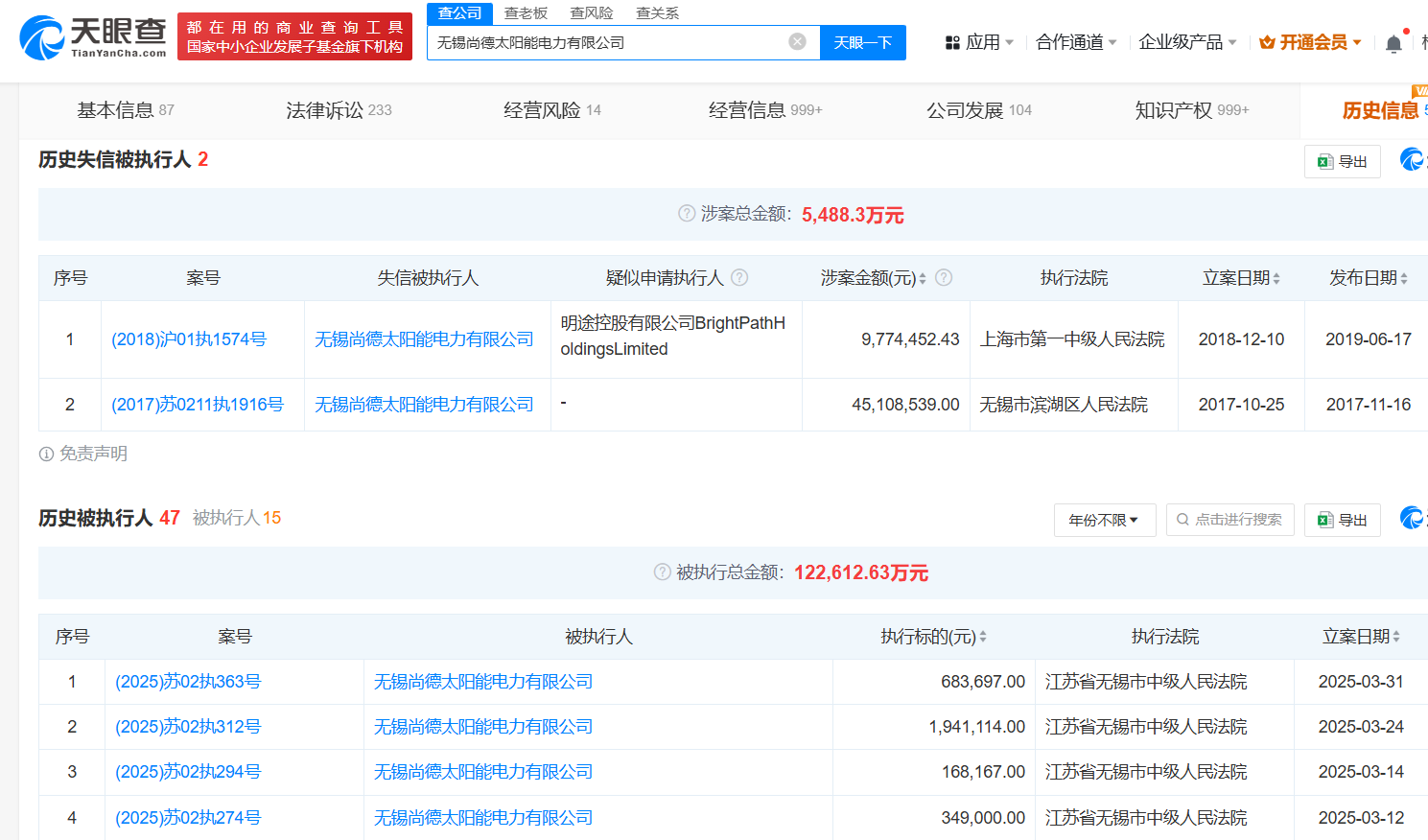
Task: Click the court 上海市第一中级人民法院
Action: pyautogui.click(x=1072, y=339)
